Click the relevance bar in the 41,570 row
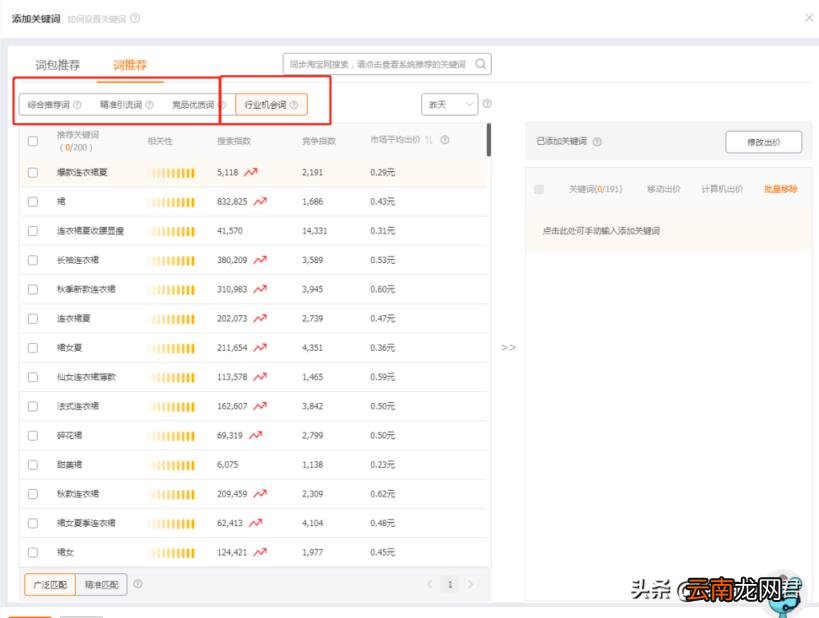Viewport: 819px width, 618px height. 172,231
